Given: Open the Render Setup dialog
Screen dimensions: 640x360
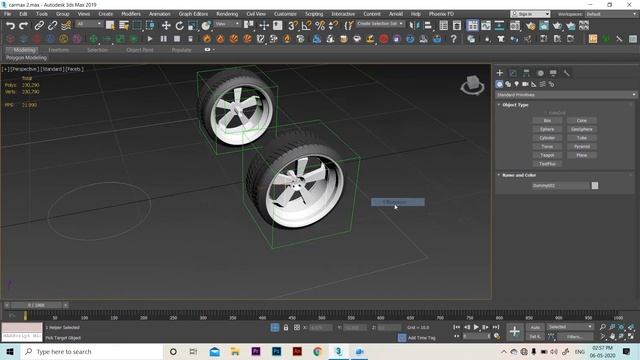Looking at the screenshot, I should (x=530, y=26).
